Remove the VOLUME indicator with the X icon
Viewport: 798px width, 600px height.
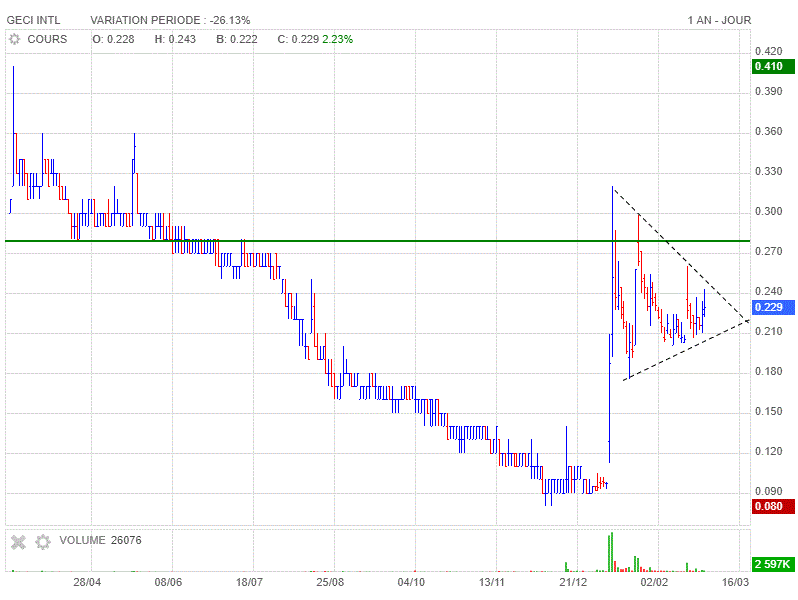[x=18, y=542]
